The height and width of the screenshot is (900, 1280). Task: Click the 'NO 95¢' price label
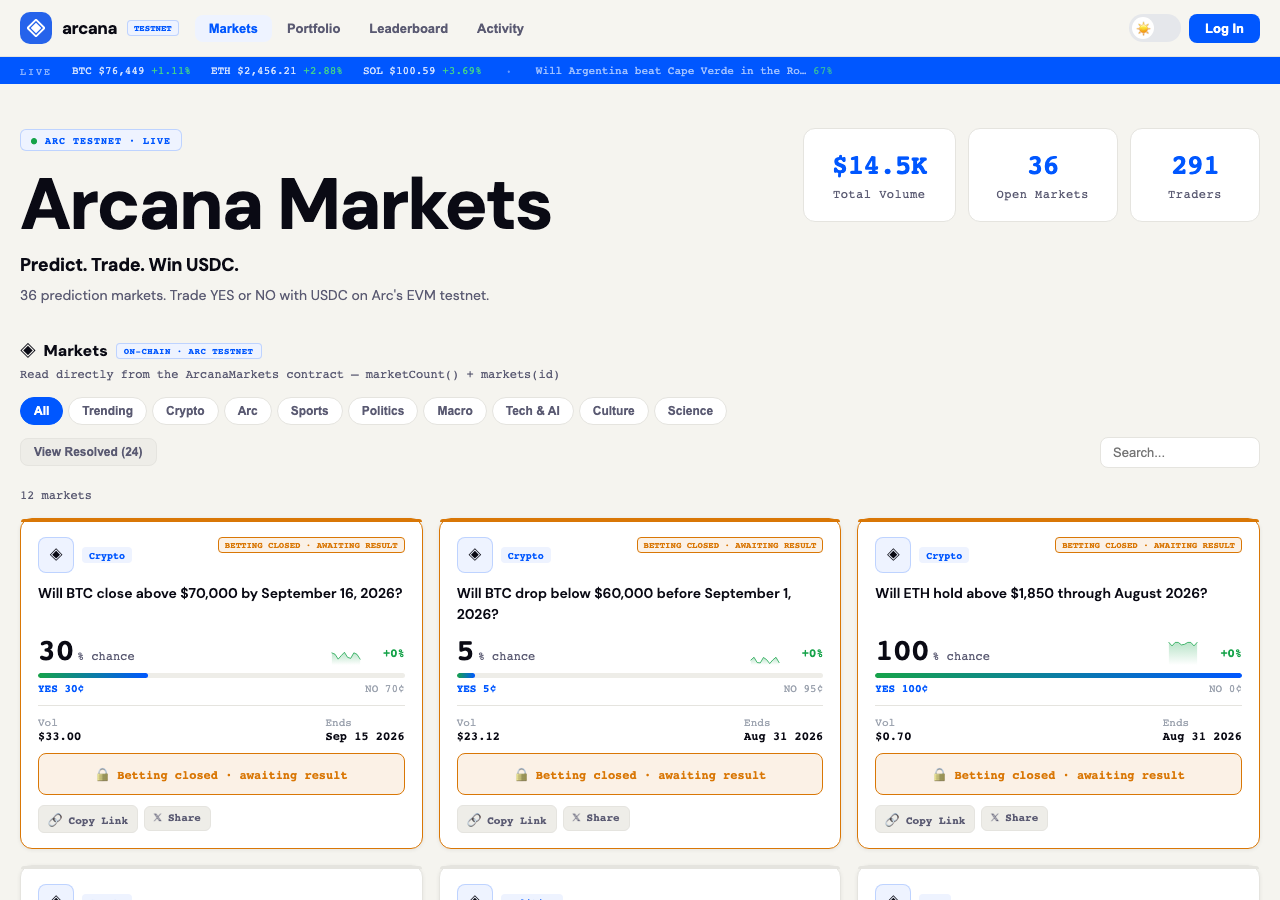point(803,688)
